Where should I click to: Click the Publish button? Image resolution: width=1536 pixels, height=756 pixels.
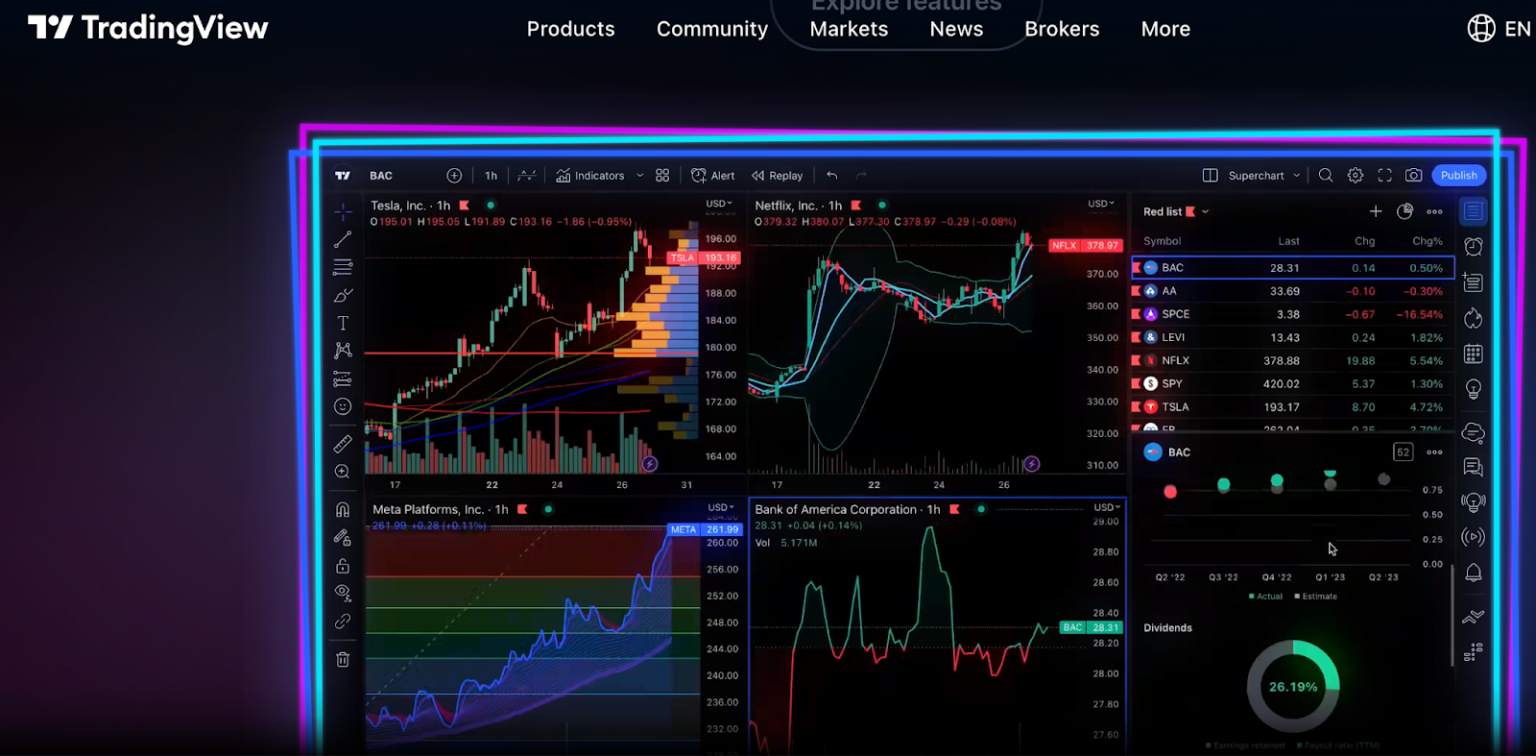[x=1458, y=175]
